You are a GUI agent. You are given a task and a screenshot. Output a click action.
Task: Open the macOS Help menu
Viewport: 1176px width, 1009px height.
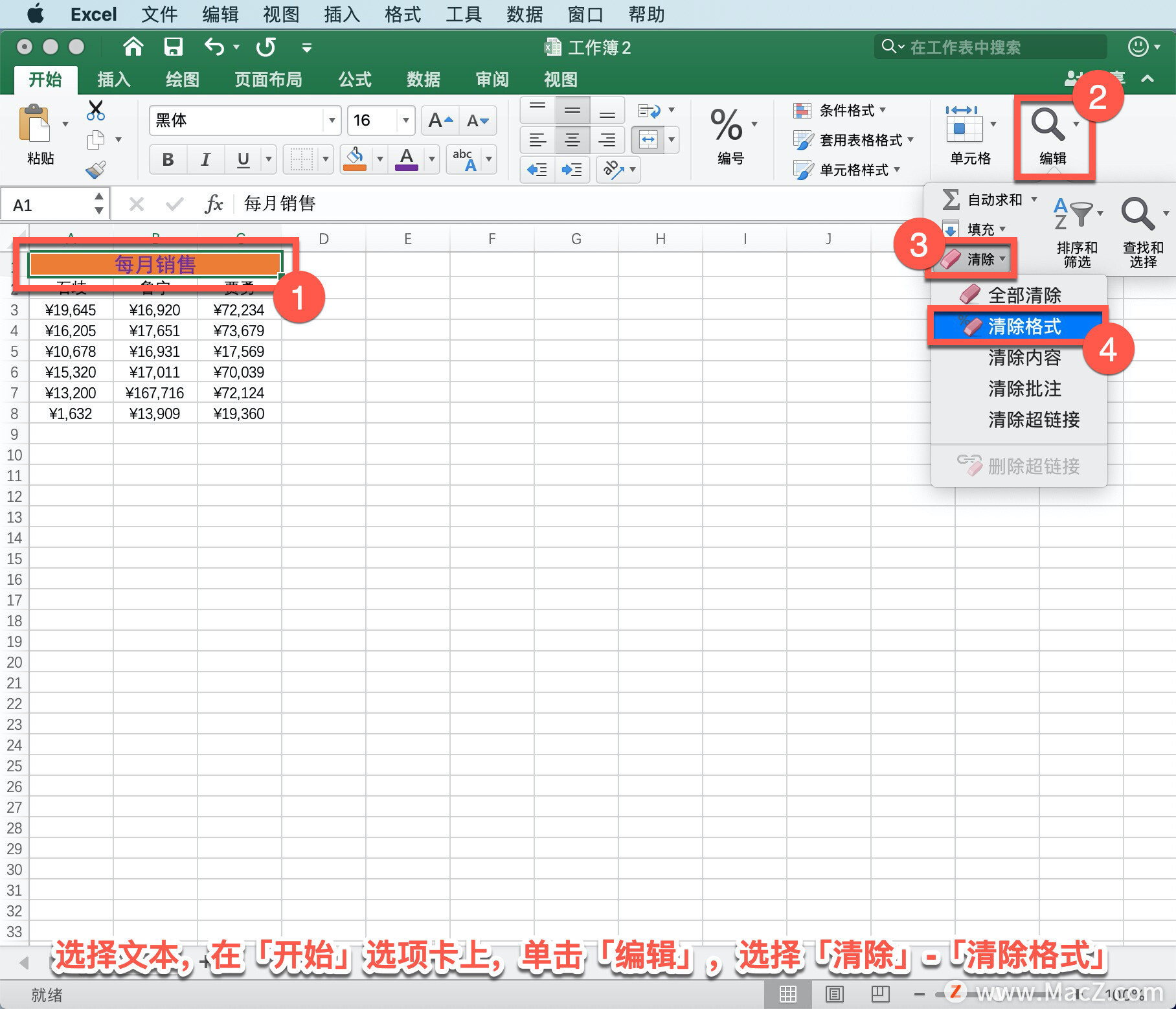tap(646, 14)
